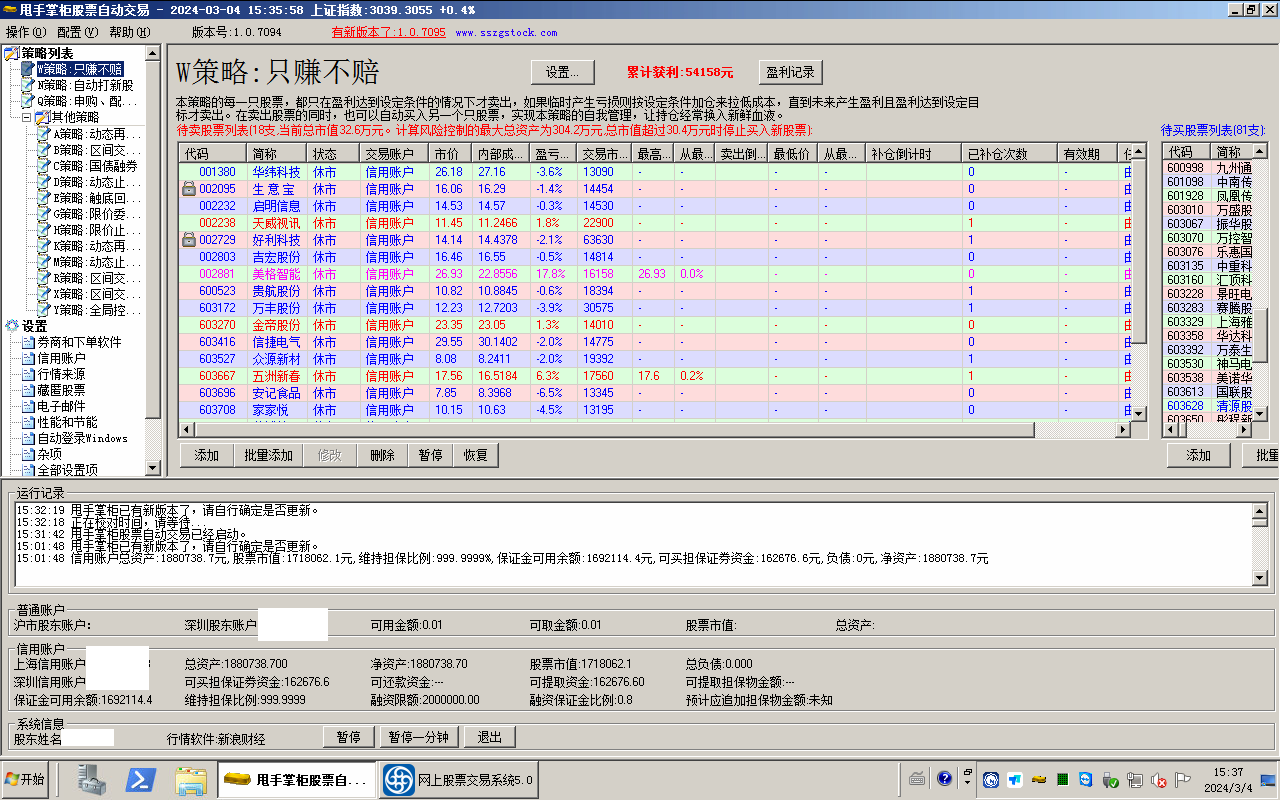
Task: Open the 操作(O) menu
Action: (26, 32)
